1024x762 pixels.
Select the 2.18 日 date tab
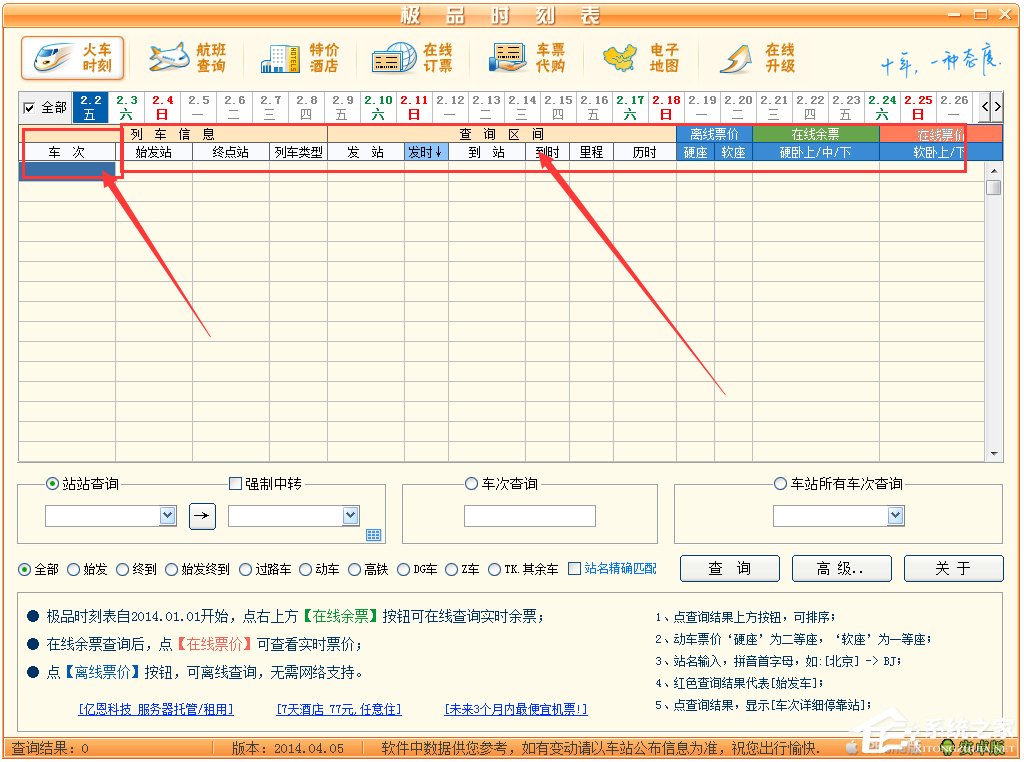click(666, 108)
